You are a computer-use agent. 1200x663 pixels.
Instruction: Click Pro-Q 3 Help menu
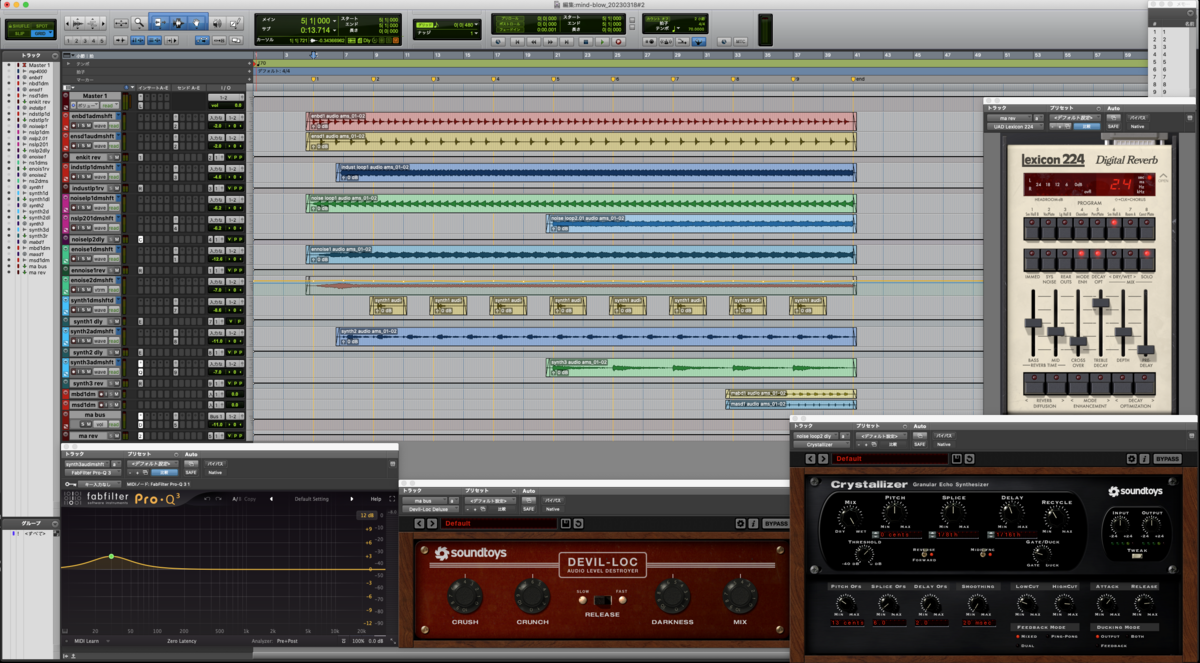coord(376,499)
